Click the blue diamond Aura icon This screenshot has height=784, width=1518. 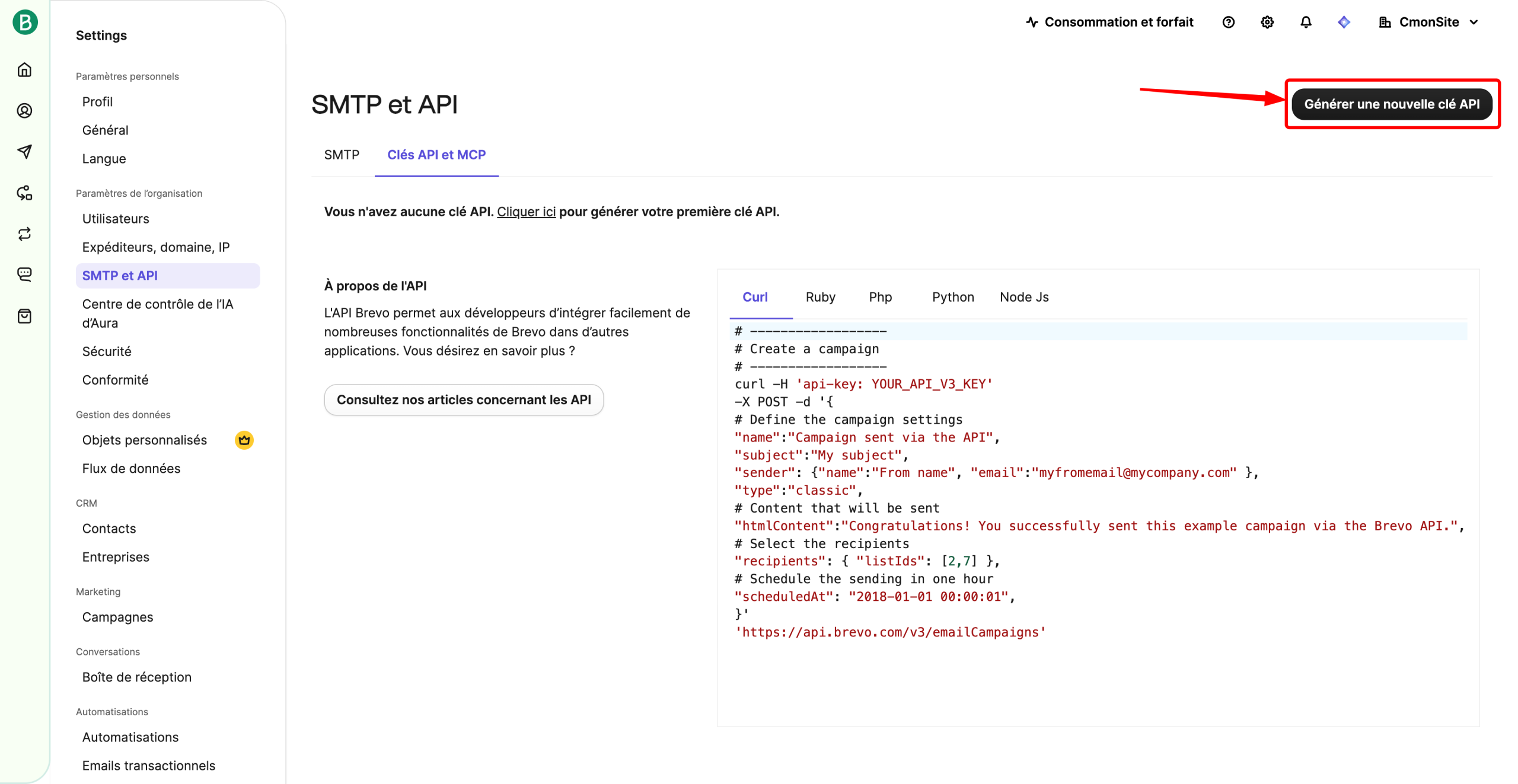click(1344, 23)
